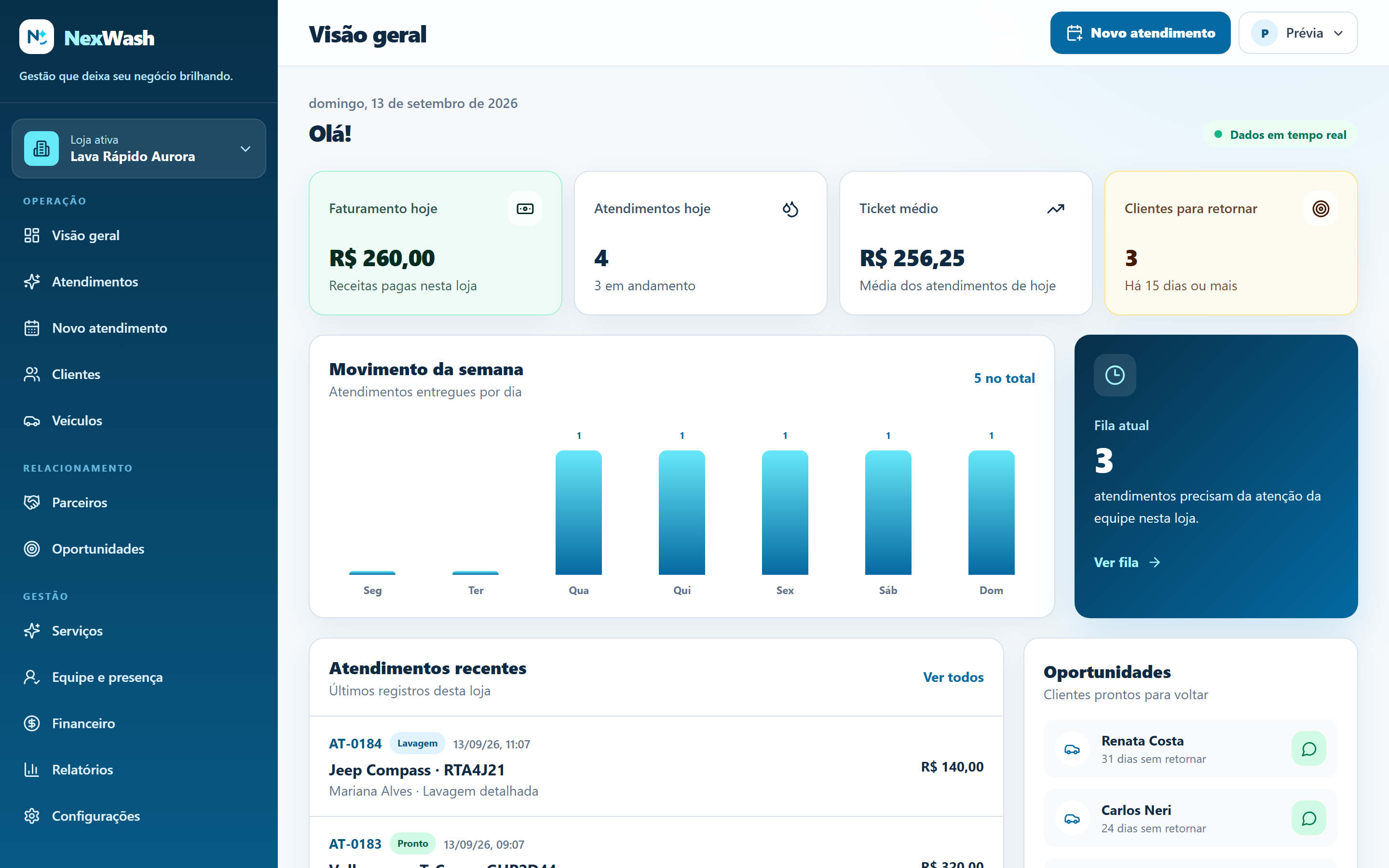Click the 5 no total label

click(x=1005, y=379)
